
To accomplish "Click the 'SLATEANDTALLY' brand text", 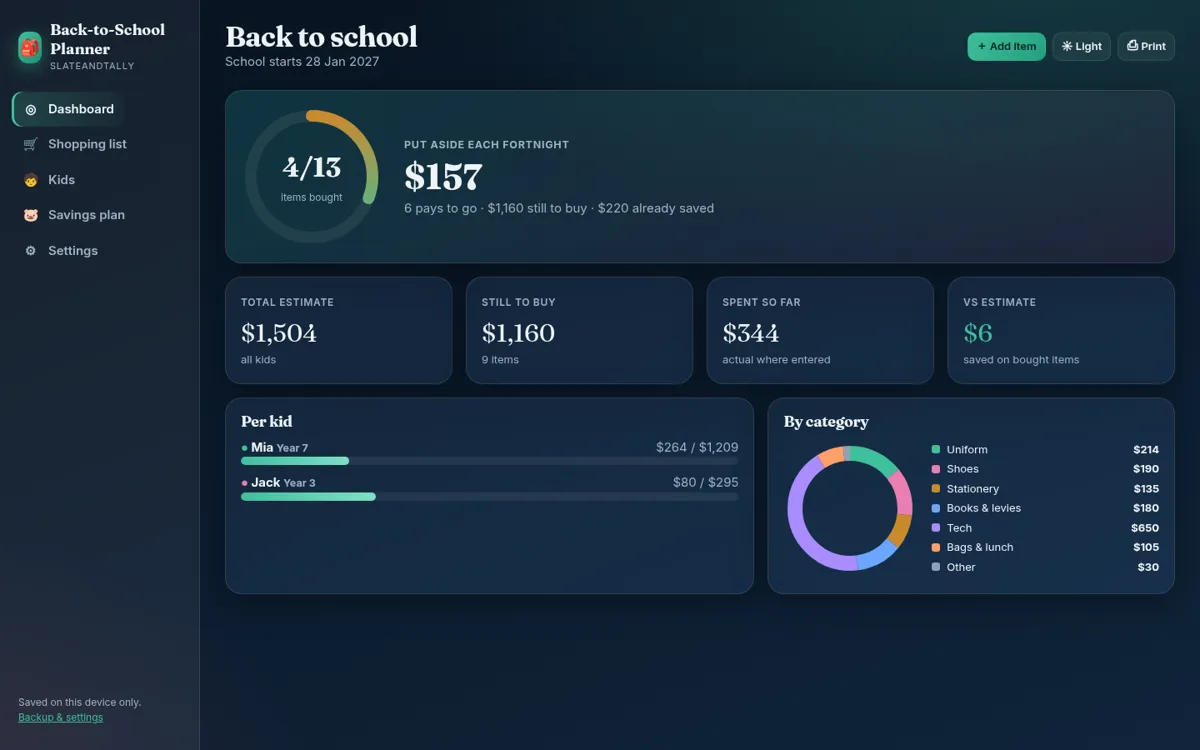I will tap(92, 66).
